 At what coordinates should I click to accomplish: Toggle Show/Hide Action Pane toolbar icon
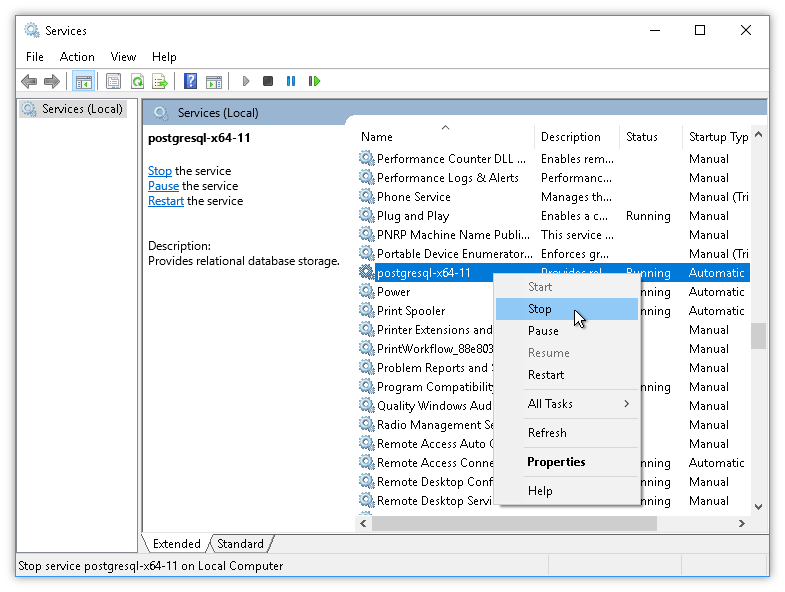[x=214, y=81]
